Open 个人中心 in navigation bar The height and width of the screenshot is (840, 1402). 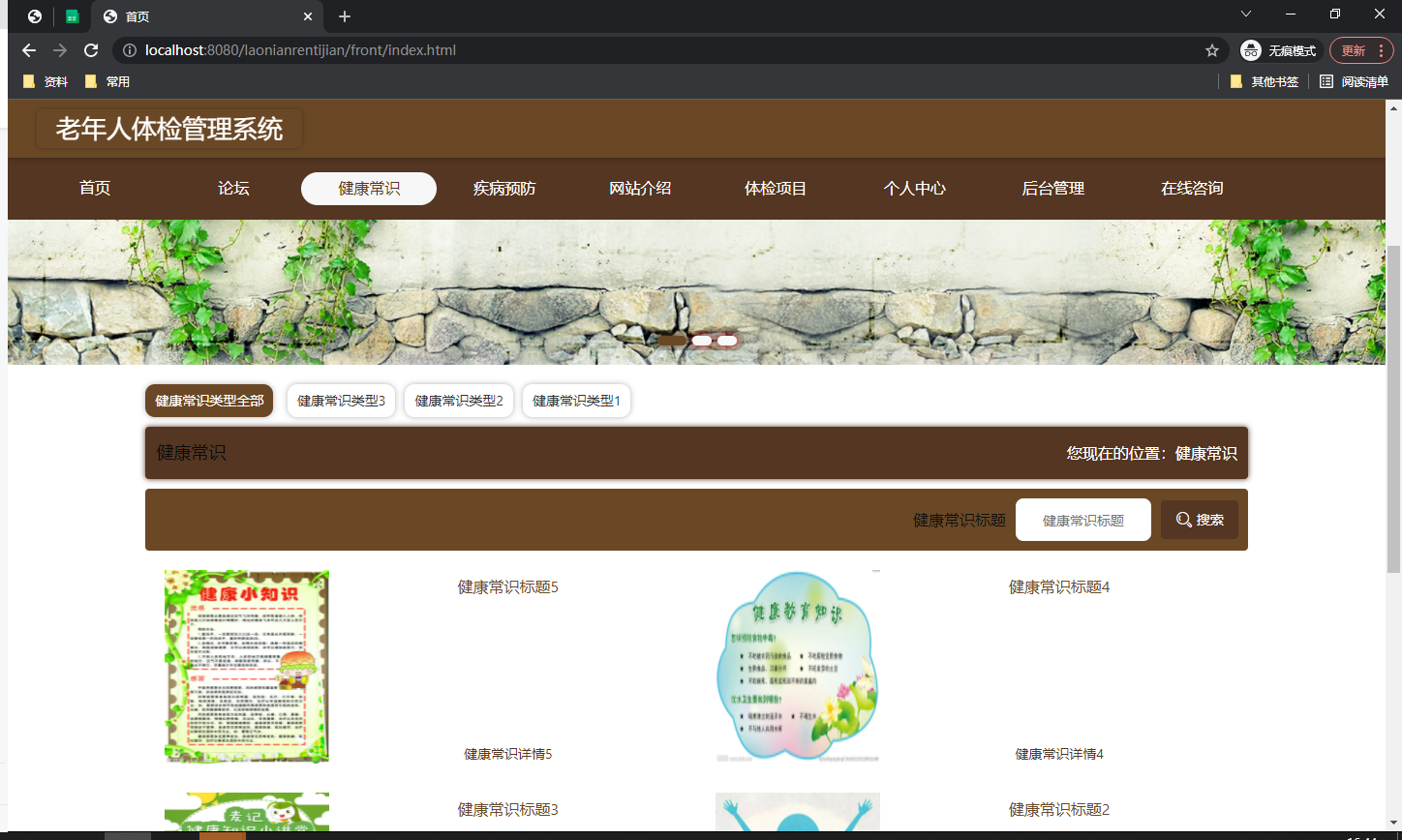pos(915,189)
